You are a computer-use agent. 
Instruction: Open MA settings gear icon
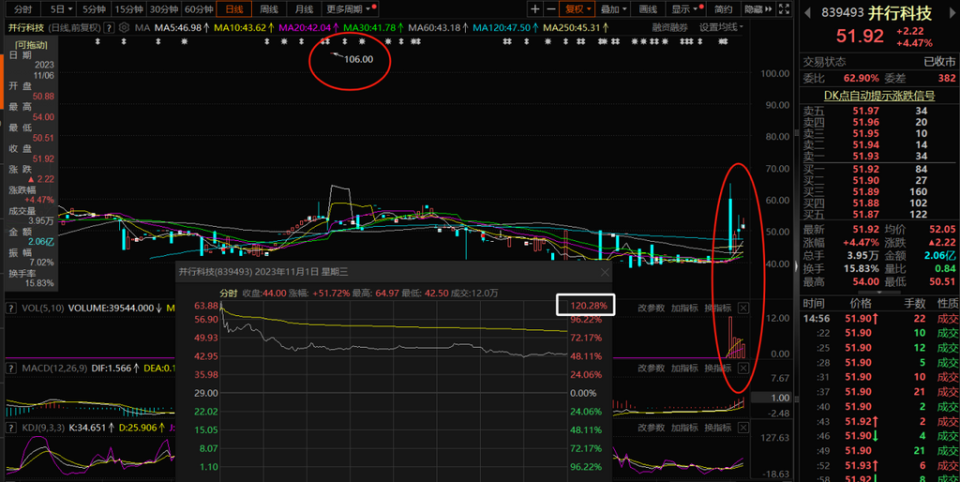124,28
